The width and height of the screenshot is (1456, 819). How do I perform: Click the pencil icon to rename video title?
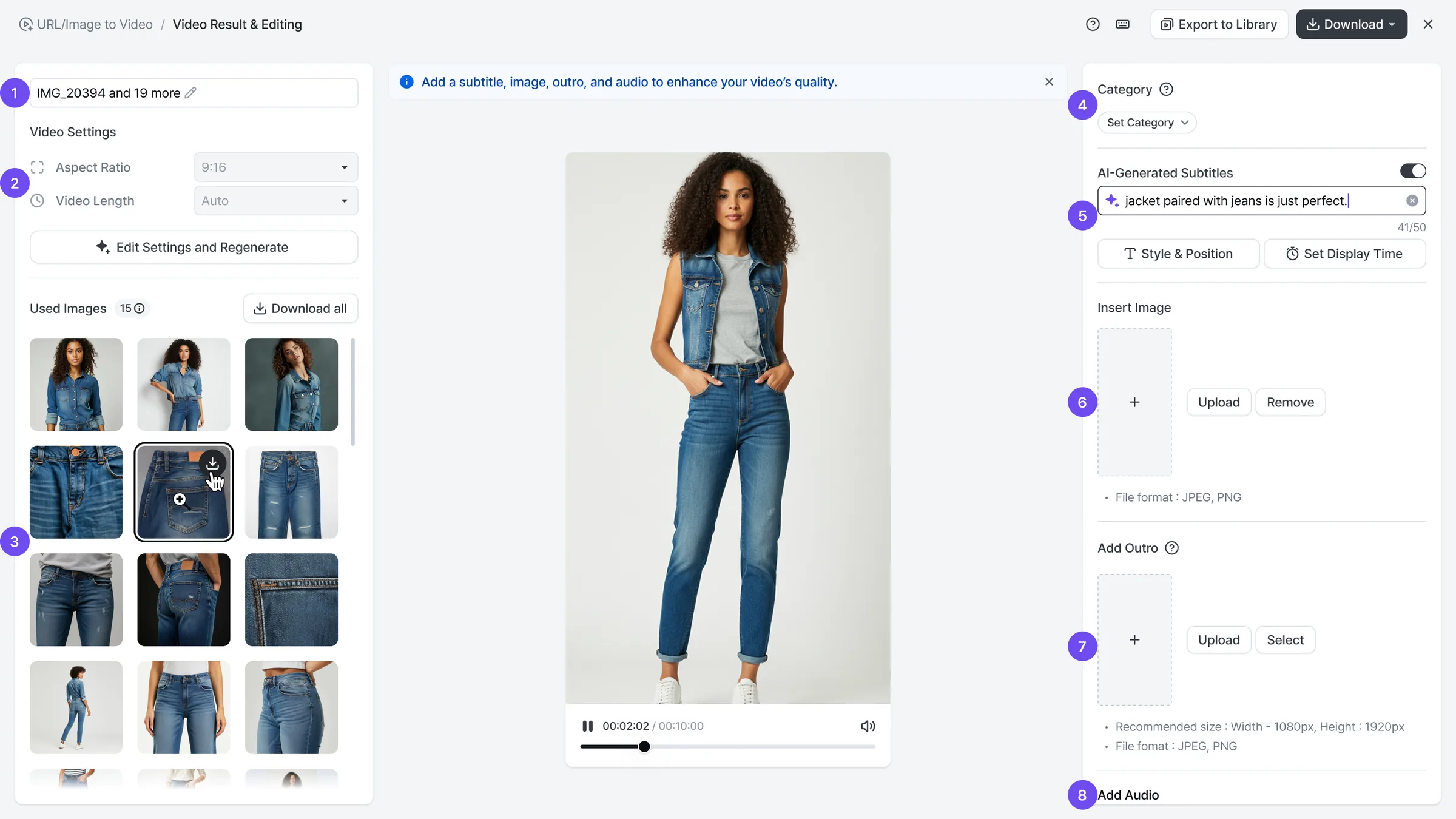tap(190, 93)
